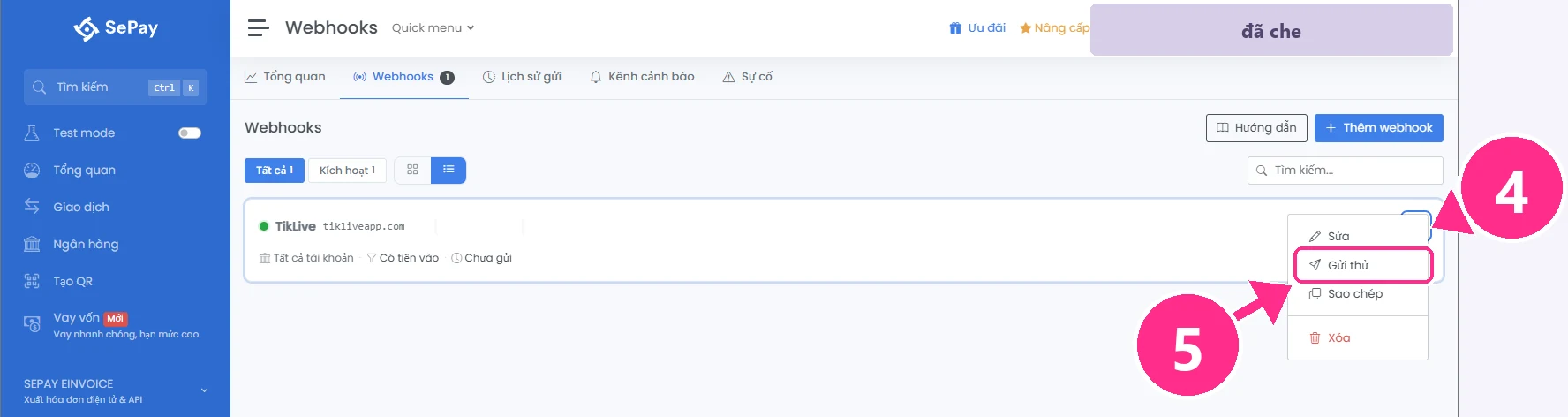Screen dimensions: 1568x417
Task: Expand the SEPAY EINVOICE section
Action: click(x=116, y=390)
